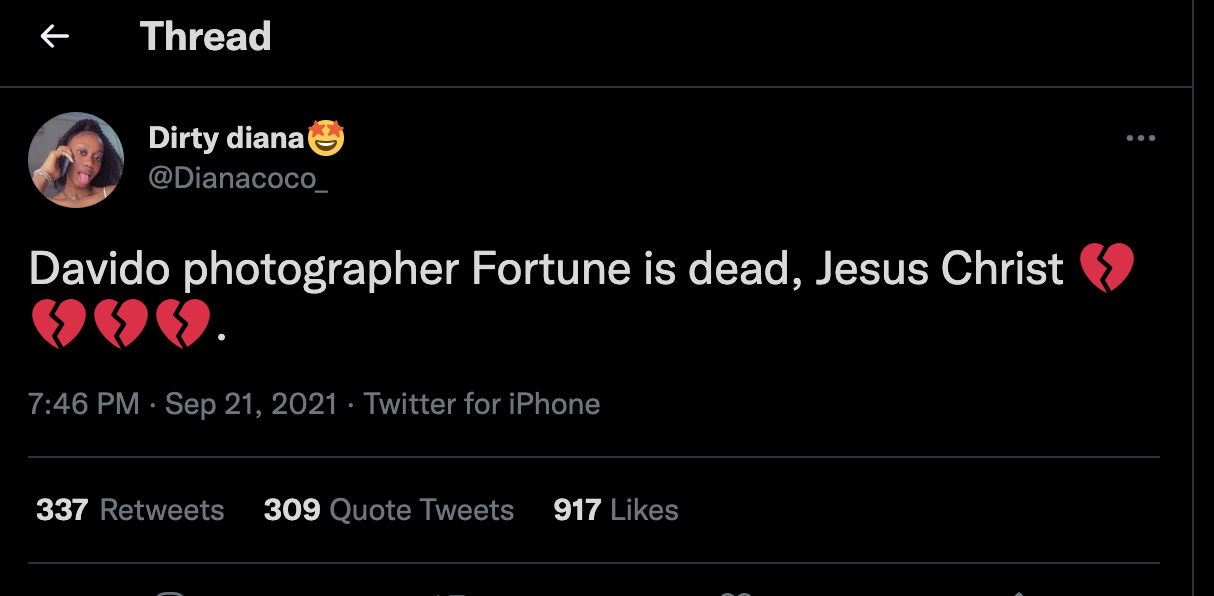This screenshot has width=1214, height=596.
Task: Open the Twitter for iPhone source link
Action: 482,404
